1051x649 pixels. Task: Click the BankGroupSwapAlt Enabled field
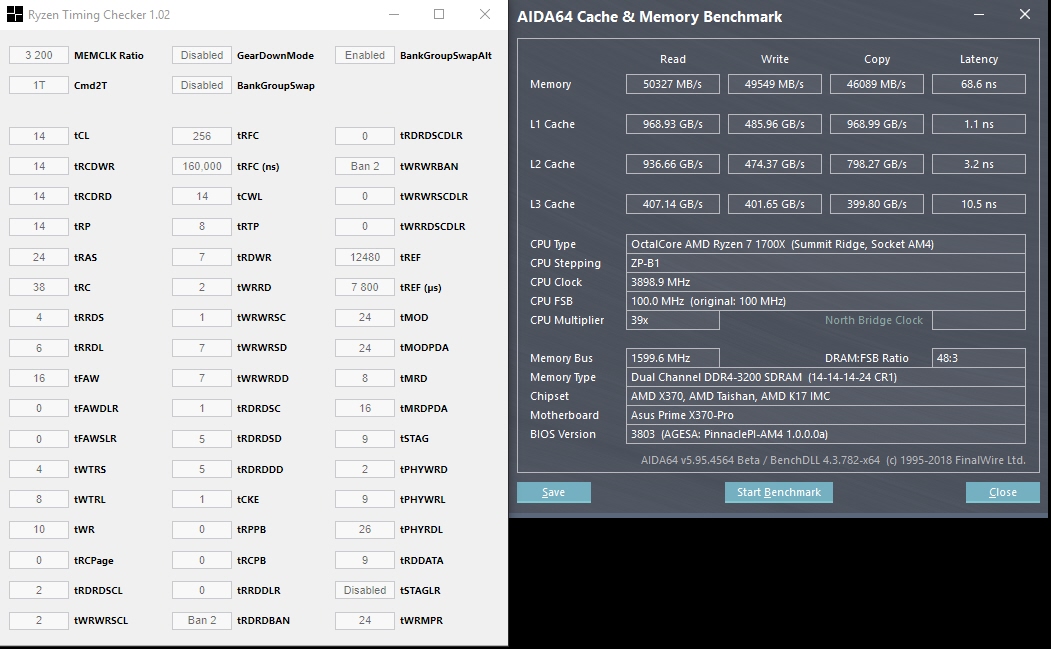coord(365,55)
